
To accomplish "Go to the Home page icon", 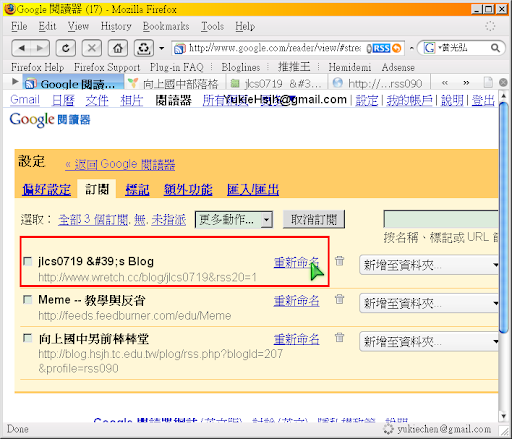I will (118, 48).
